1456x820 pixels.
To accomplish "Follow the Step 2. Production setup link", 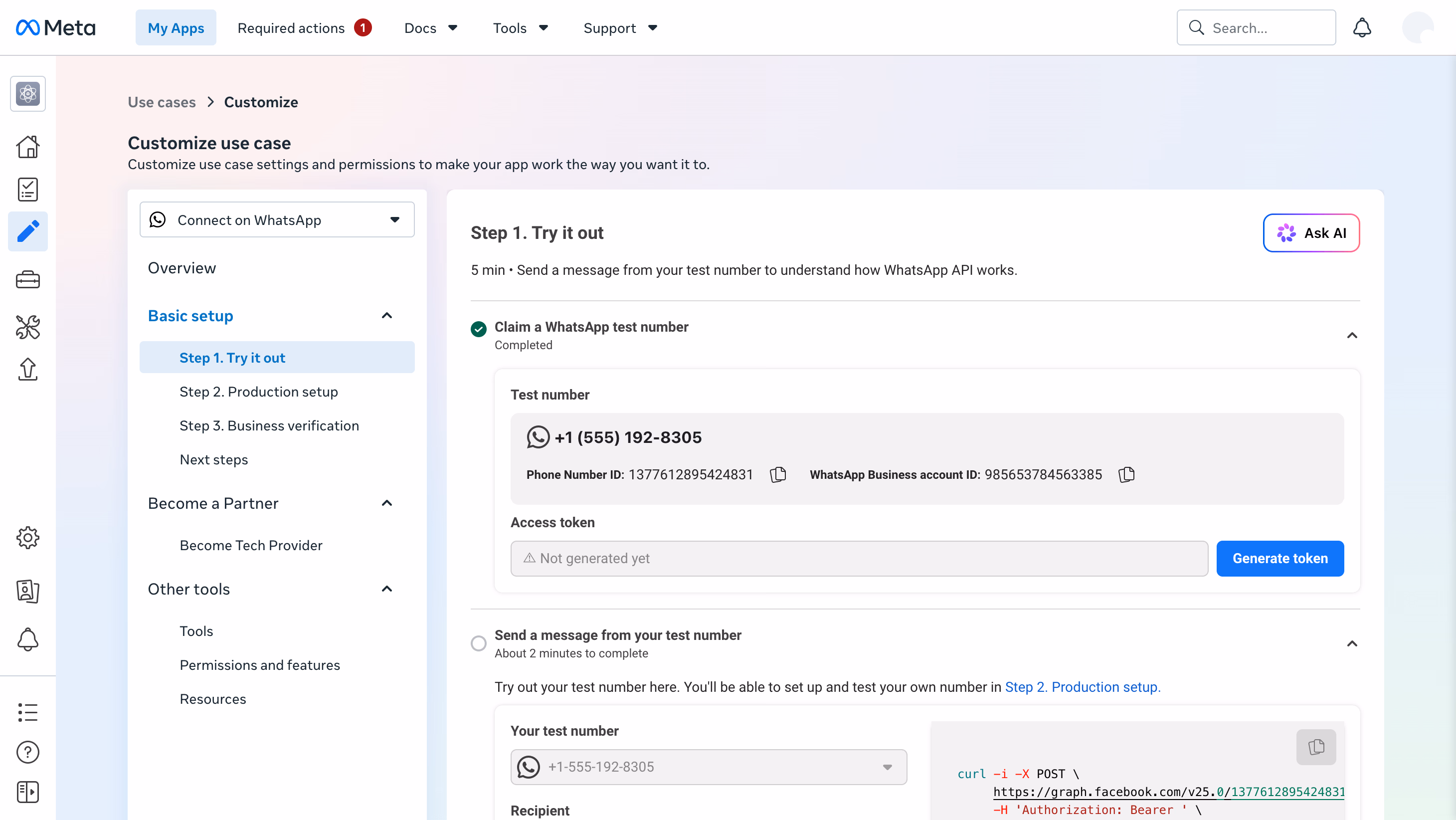I will pyautogui.click(x=1083, y=687).
